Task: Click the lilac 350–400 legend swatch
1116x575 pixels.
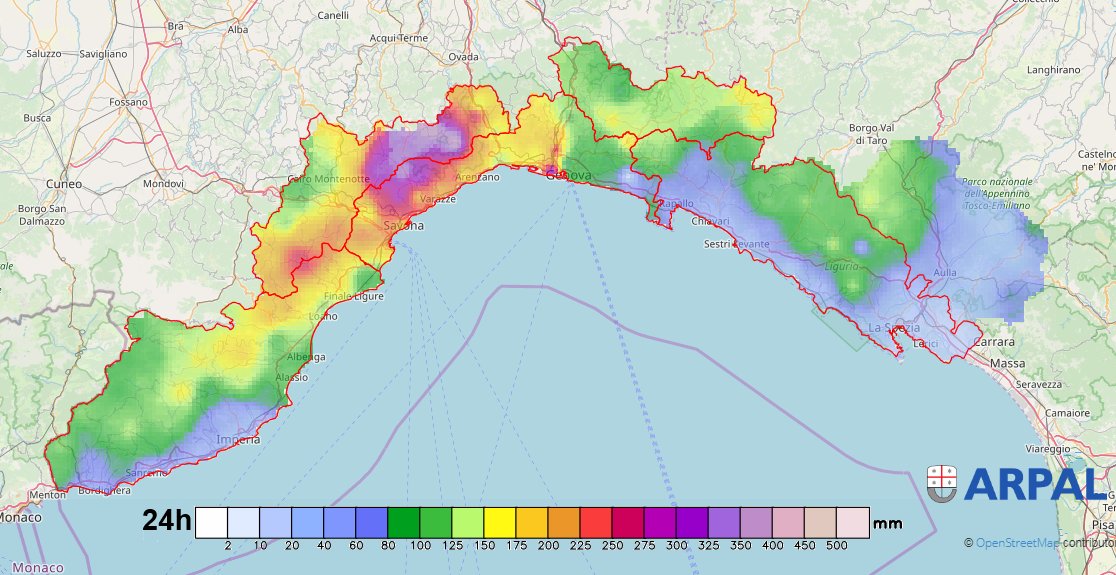Action: pos(756,522)
